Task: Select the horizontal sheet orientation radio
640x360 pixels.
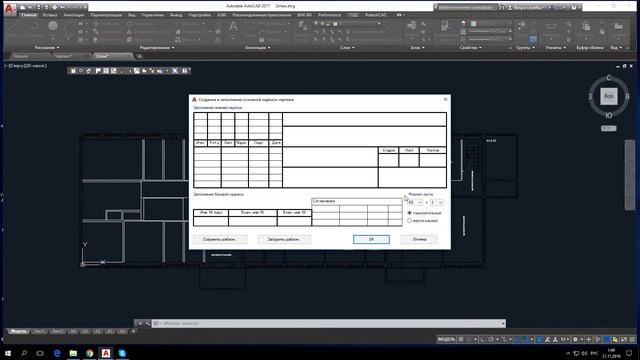Action: pyautogui.click(x=410, y=213)
